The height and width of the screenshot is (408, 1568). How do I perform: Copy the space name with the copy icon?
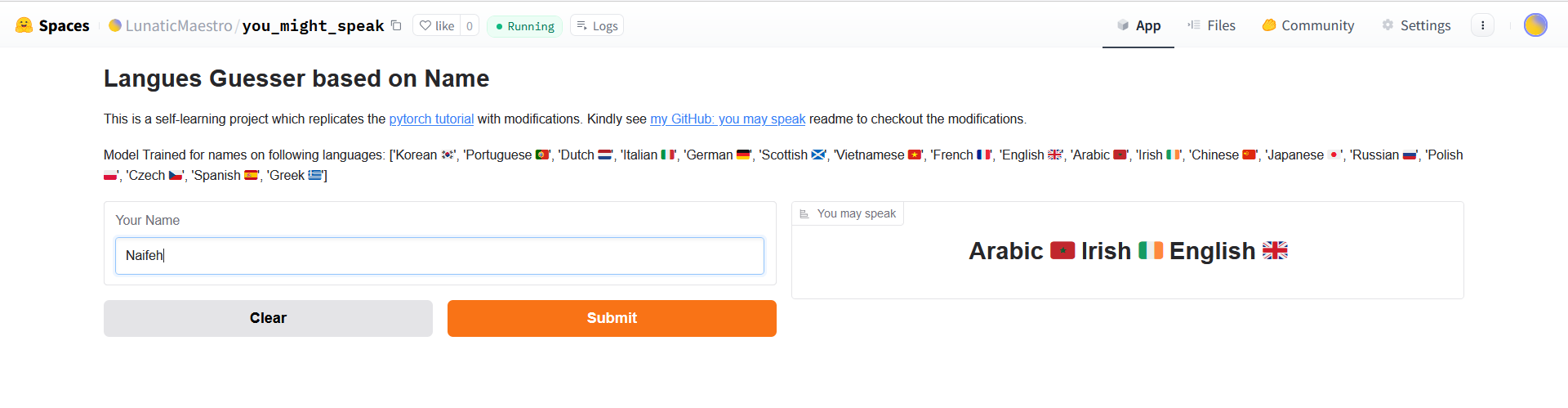tap(396, 25)
